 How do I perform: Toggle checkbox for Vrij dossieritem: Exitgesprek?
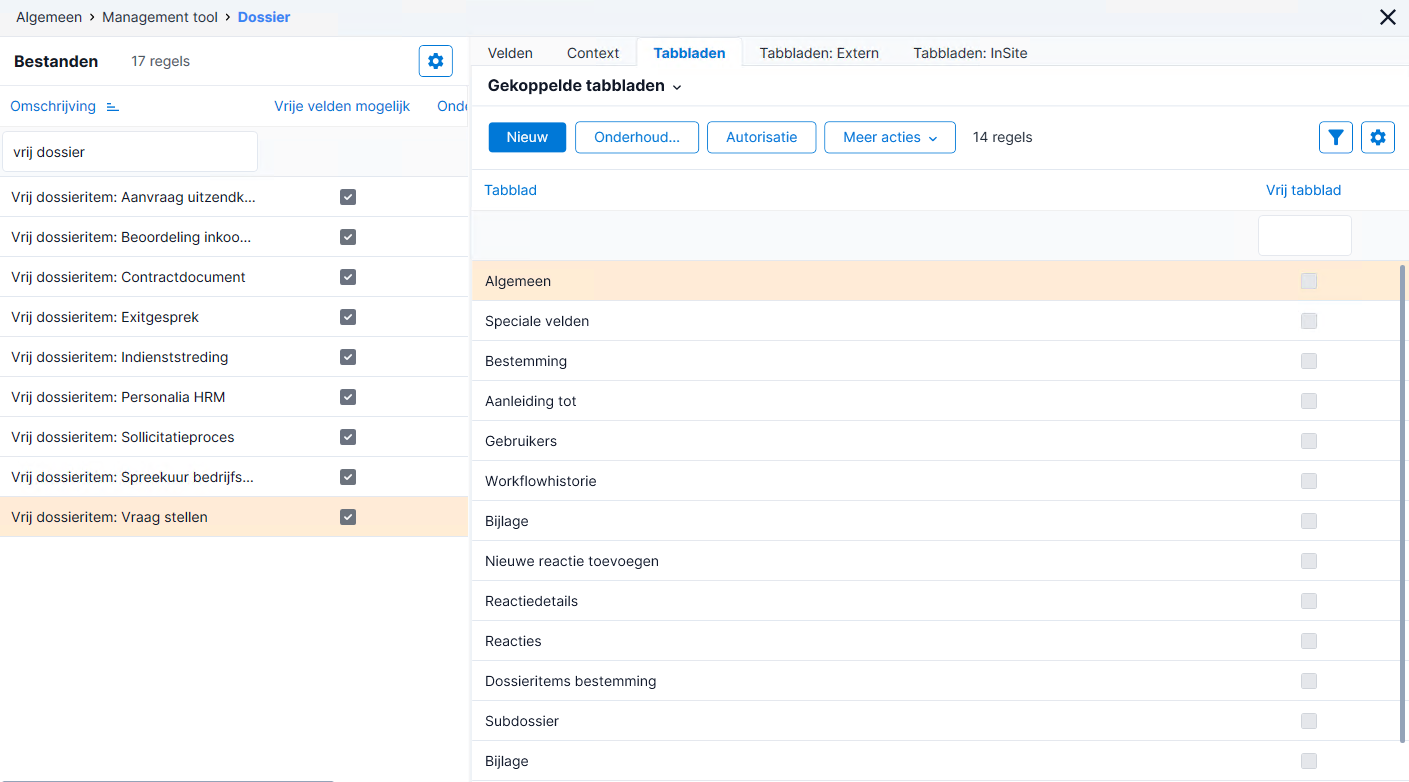click(348, 317)
